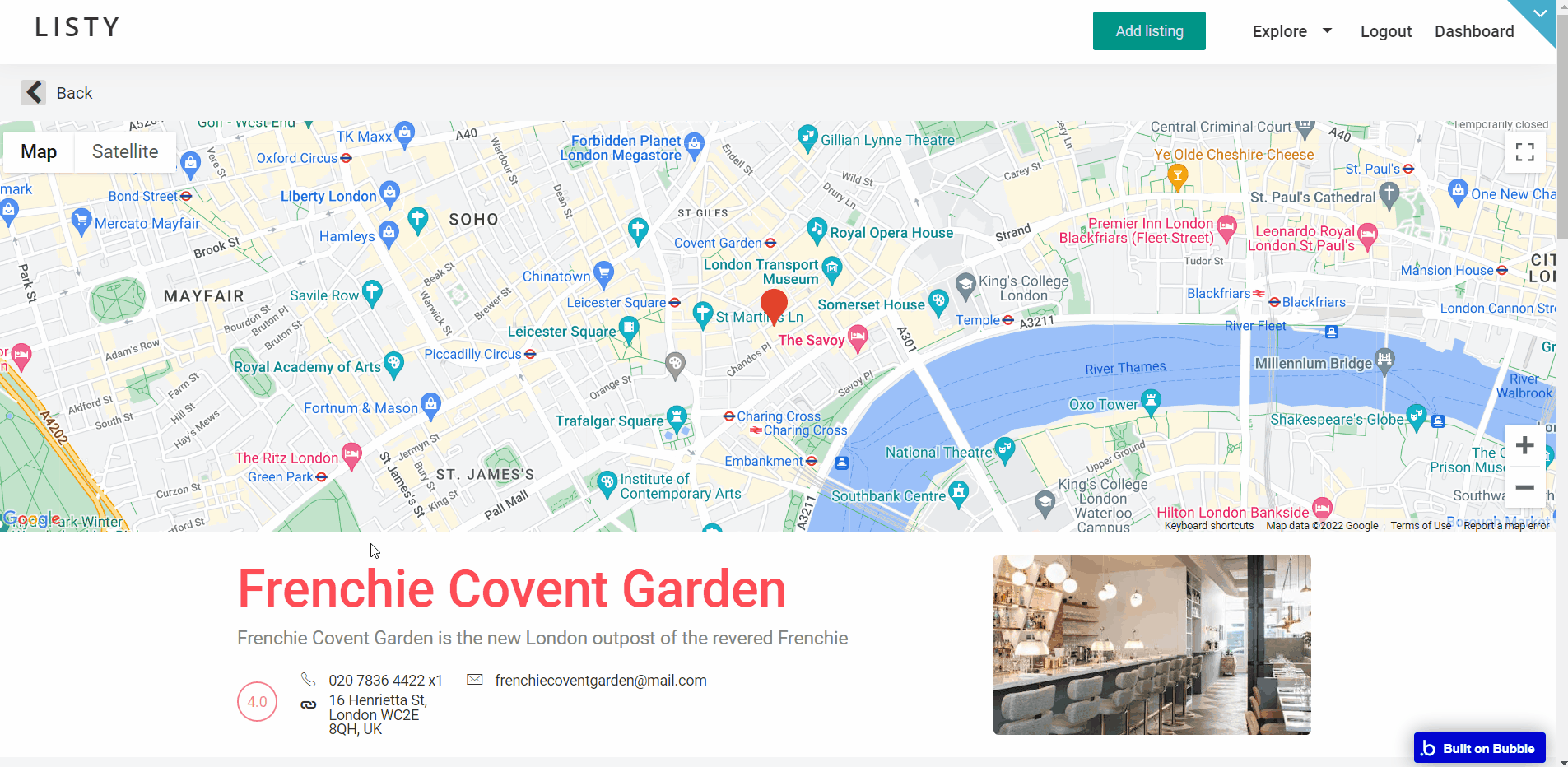Click Fortnum & Mason shopping marker

pyautogui.click(x=430, y=404)
